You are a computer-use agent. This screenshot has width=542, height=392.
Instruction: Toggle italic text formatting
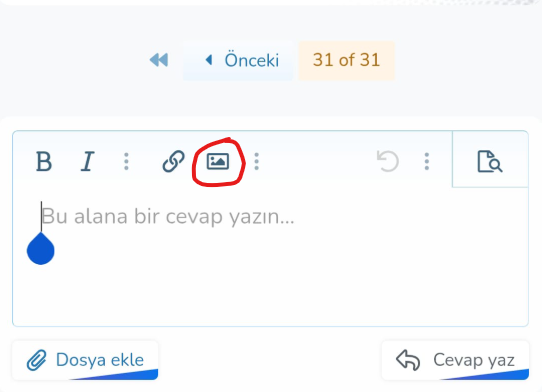[x=87, y=161]
